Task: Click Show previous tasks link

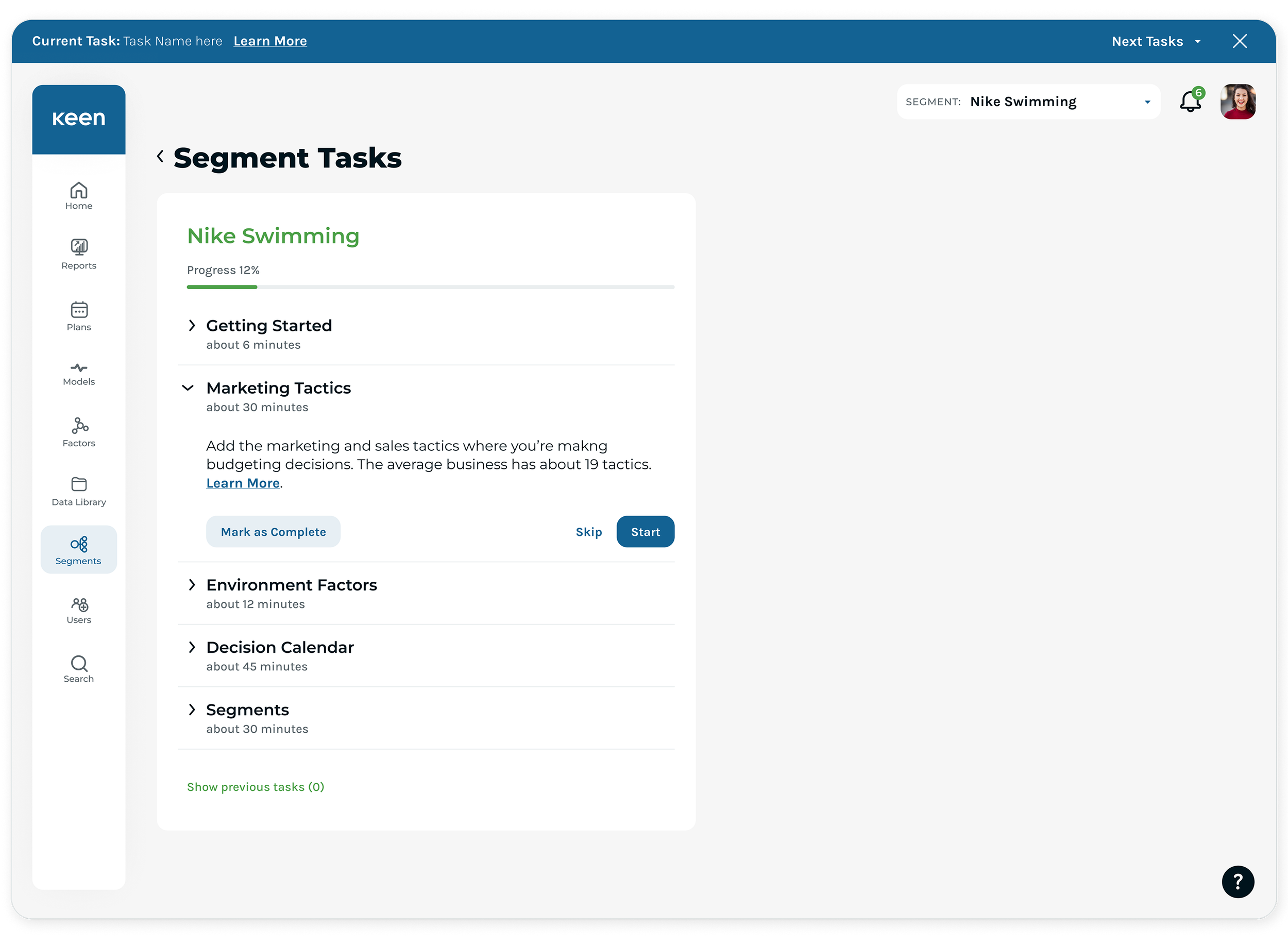Action: pos(255,786)
